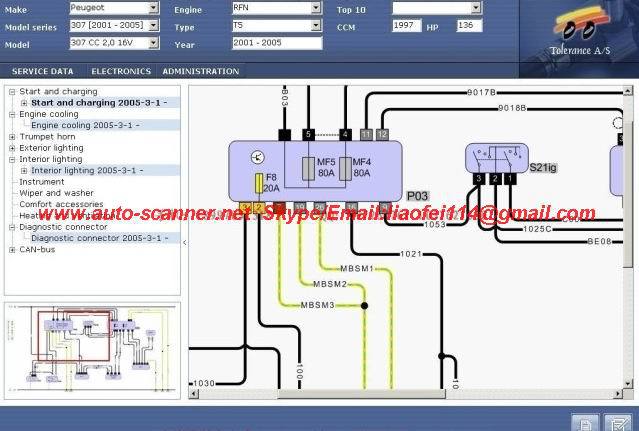
Task: Click the CCM field showing 1997
Action: click(x=407, y=25)
